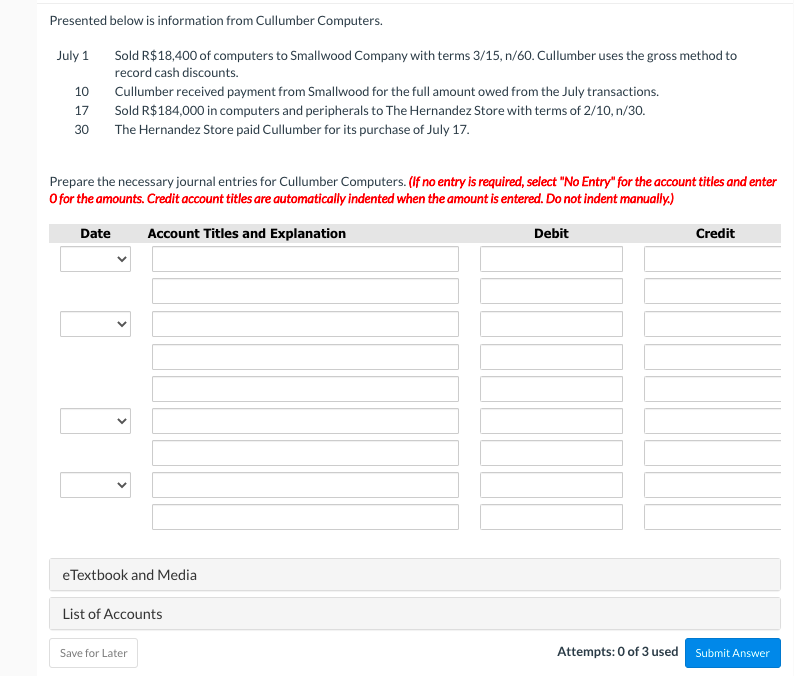Click the 'Attempts: 0 of 3 used' text

(x=618, y=652)
